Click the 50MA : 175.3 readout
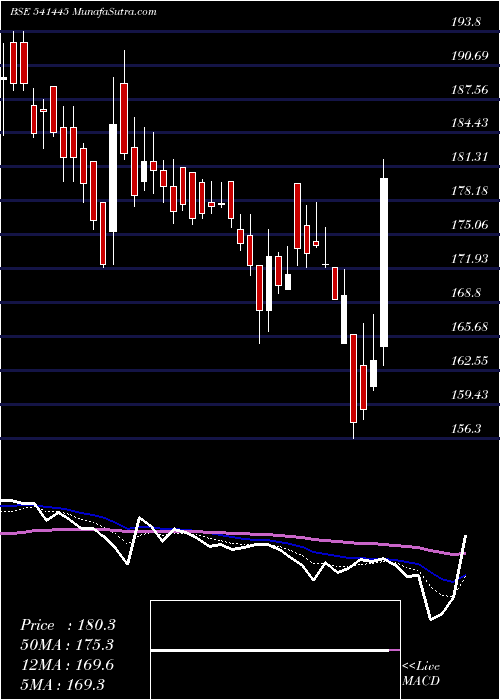Viewport: 500px width, 700px height. click(67, 645)
